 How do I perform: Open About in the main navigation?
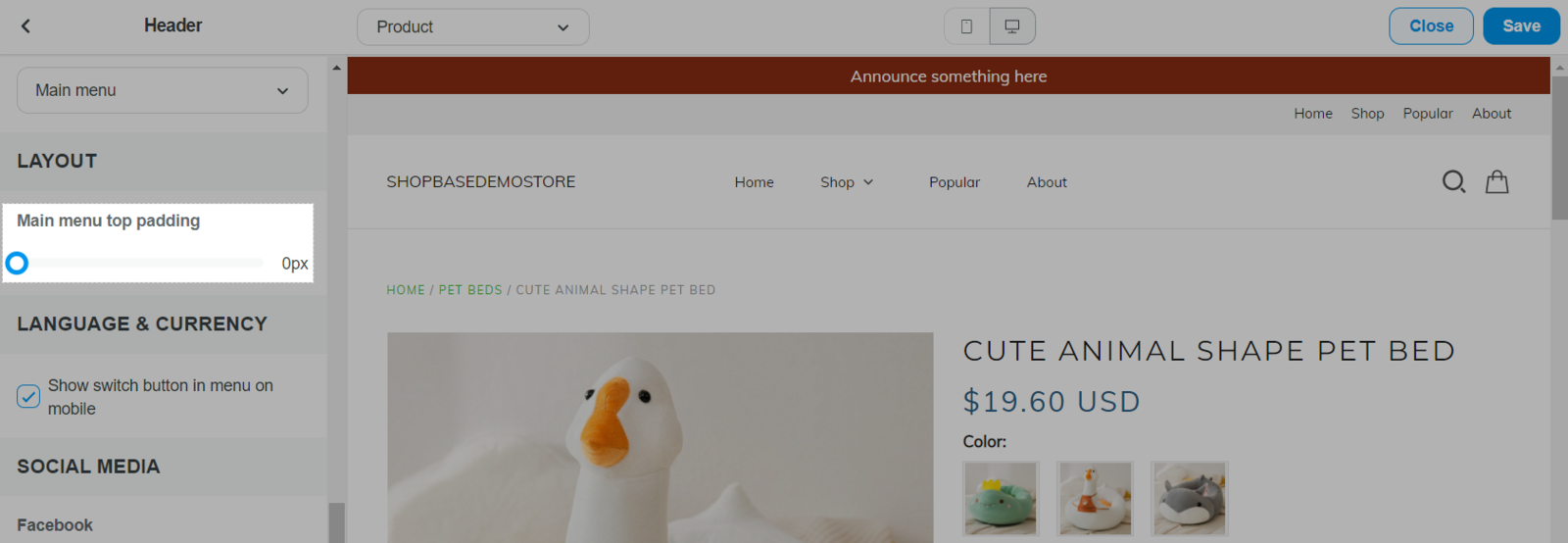pos(1047,182)
